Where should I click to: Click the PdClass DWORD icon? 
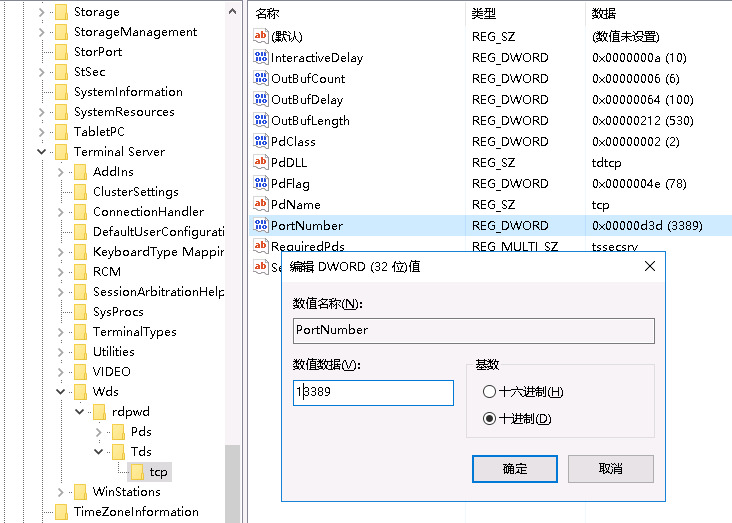(260, 141)
